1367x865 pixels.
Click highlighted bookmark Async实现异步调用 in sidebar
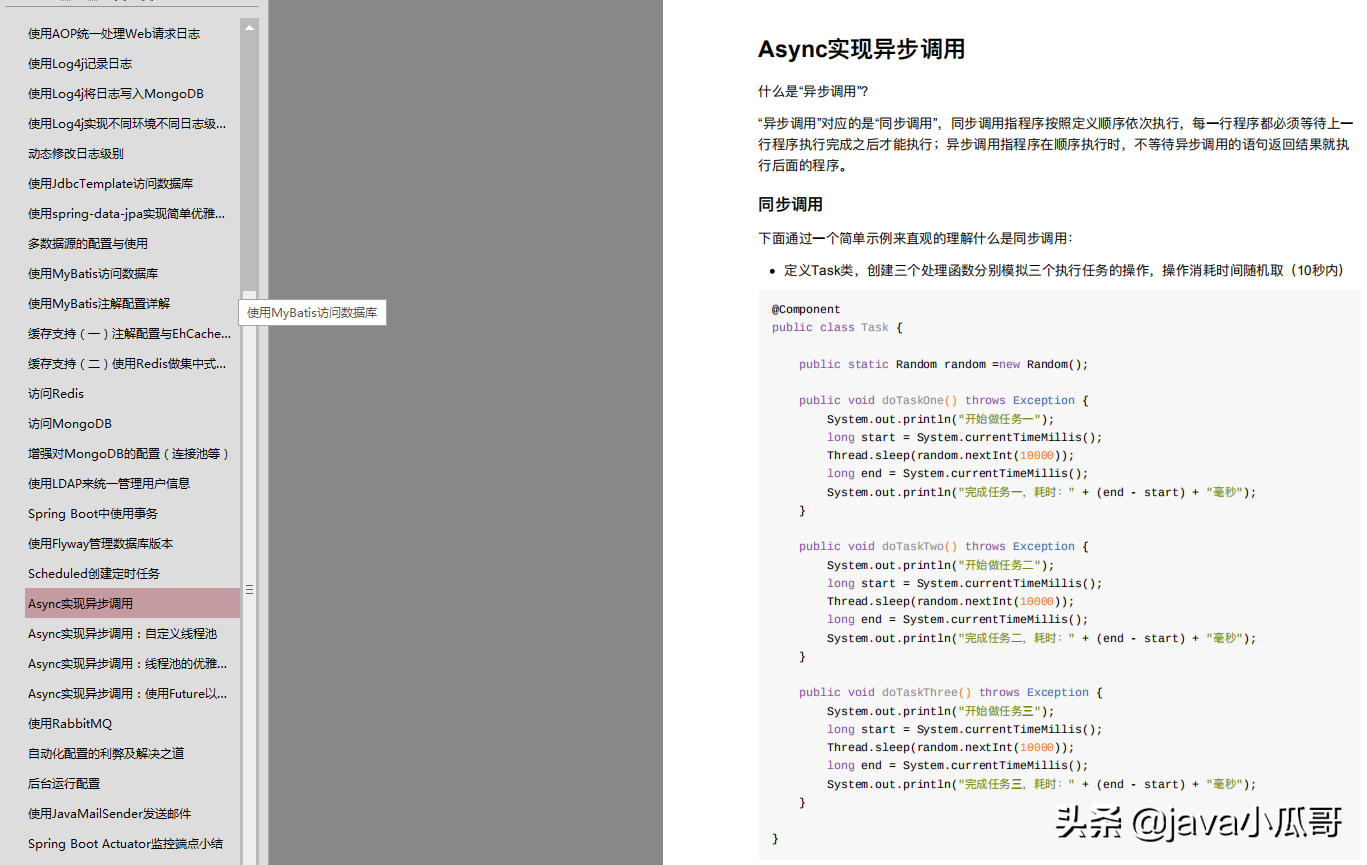(x=132, y=603)
